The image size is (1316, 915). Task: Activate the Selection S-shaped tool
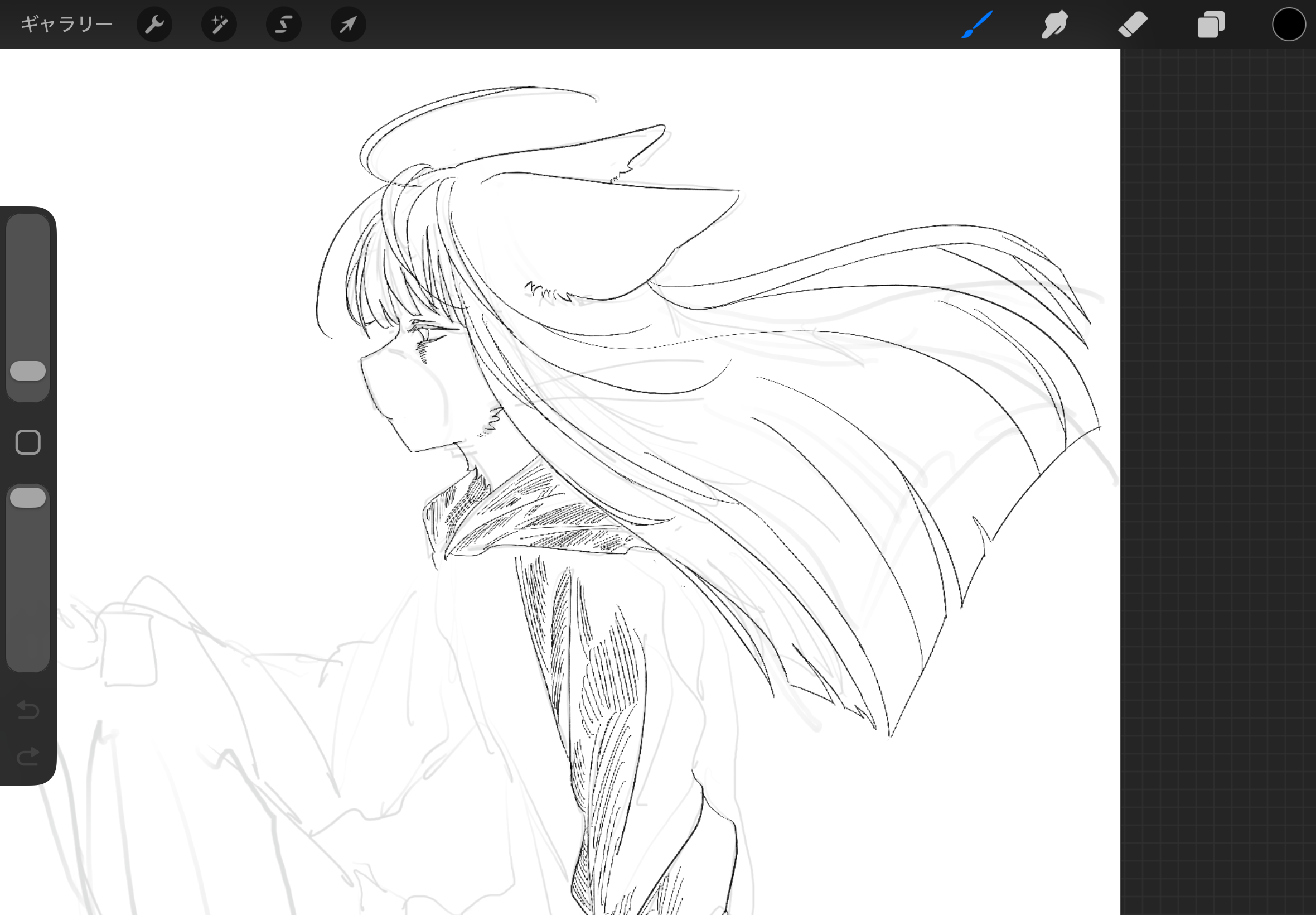coord(284,25)
